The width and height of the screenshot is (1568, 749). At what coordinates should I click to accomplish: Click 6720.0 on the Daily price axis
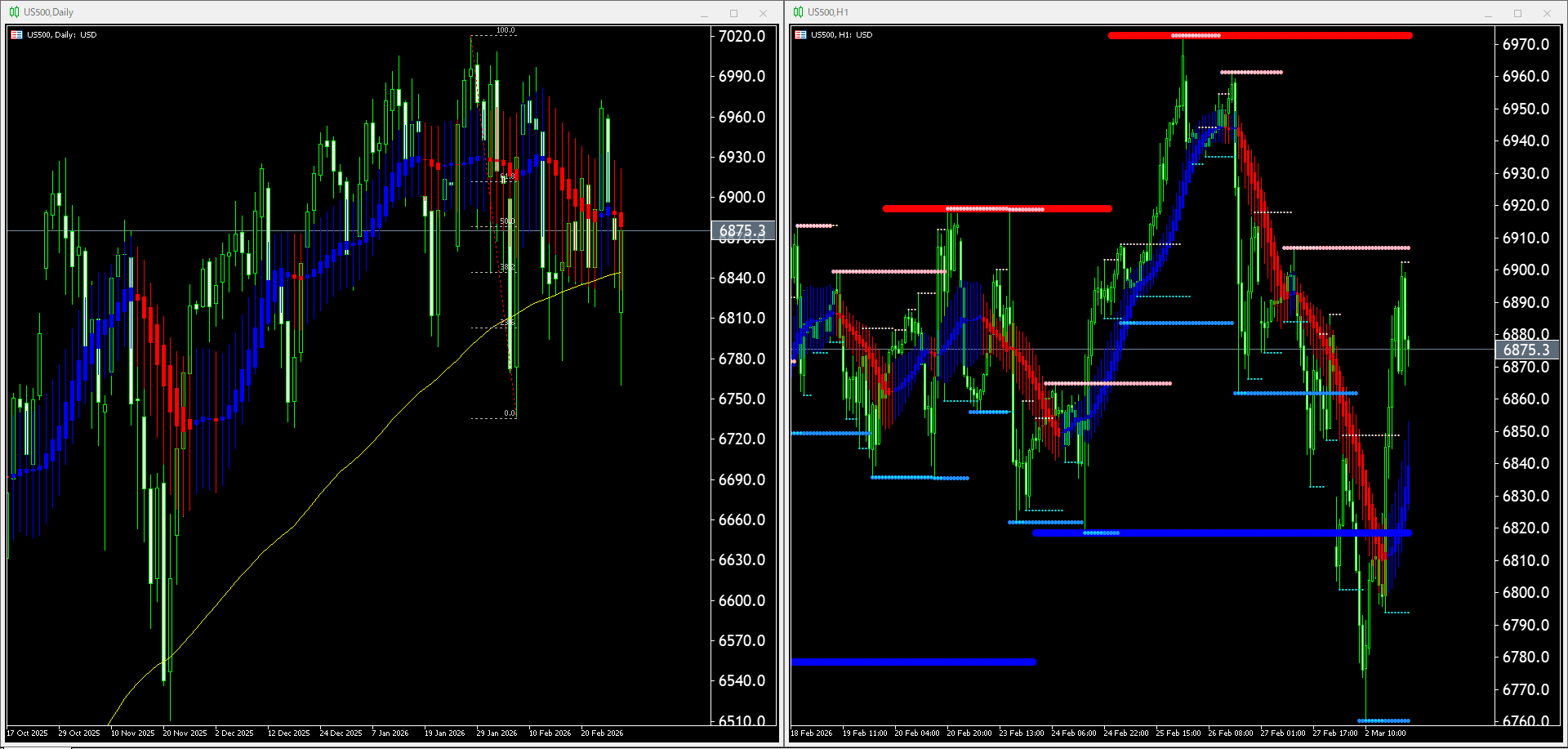click(742, 439)
